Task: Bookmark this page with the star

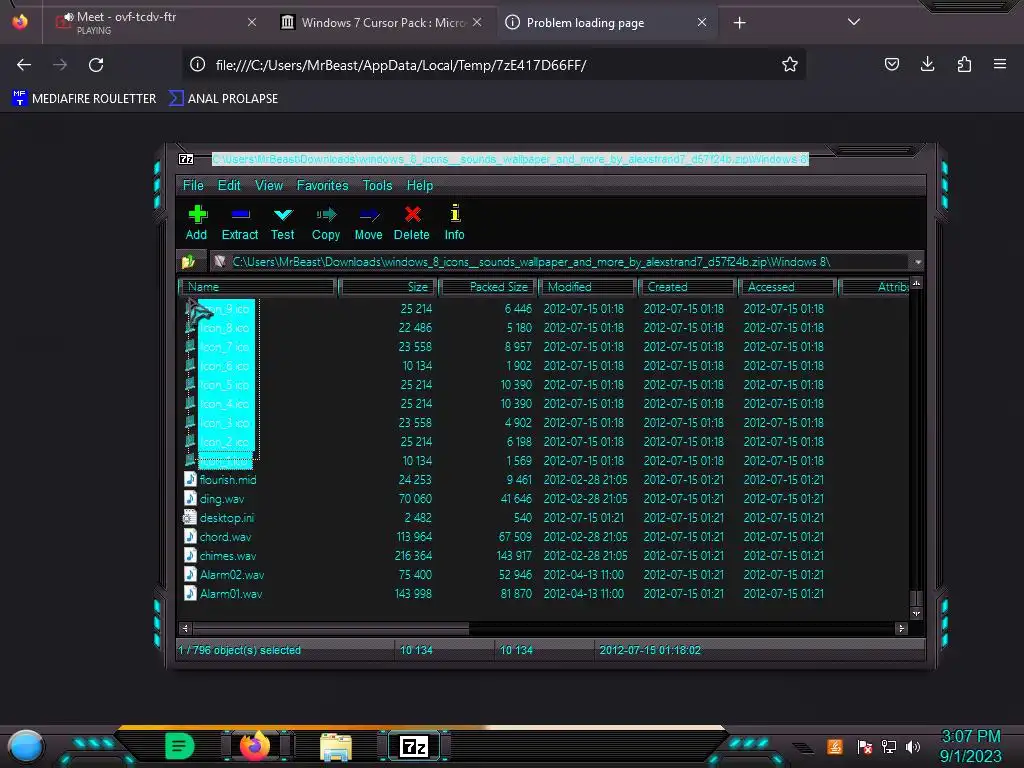Action: click(x=790, y=64)
